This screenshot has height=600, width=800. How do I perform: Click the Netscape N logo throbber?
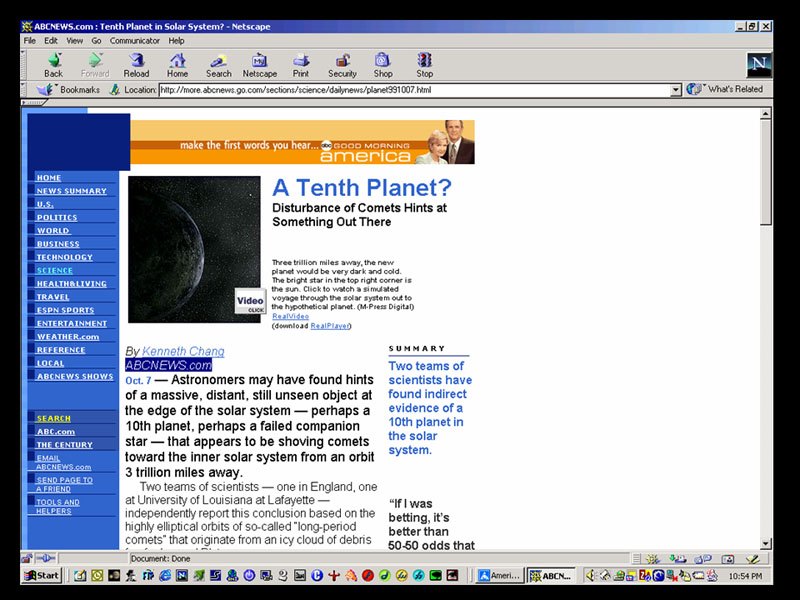click(759, 64)
